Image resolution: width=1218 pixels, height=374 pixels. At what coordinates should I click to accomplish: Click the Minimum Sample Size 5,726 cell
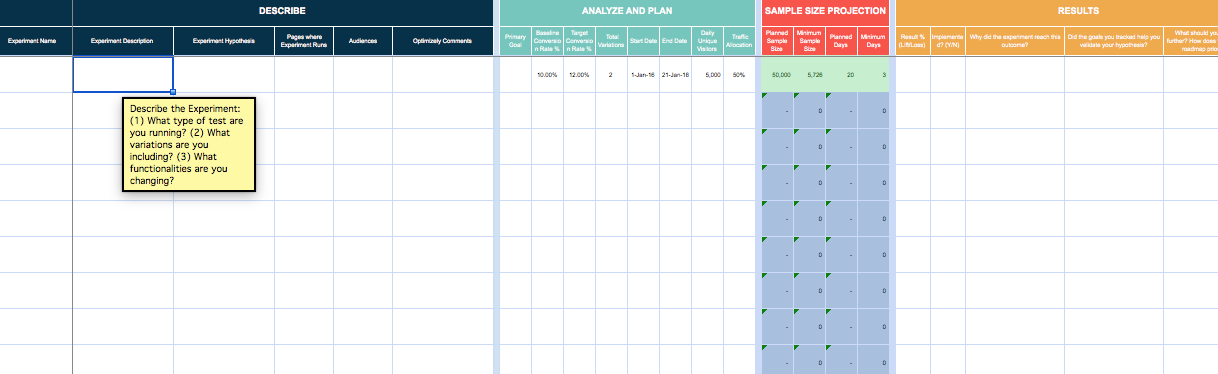pyautogui.click(x=810, y=75)
